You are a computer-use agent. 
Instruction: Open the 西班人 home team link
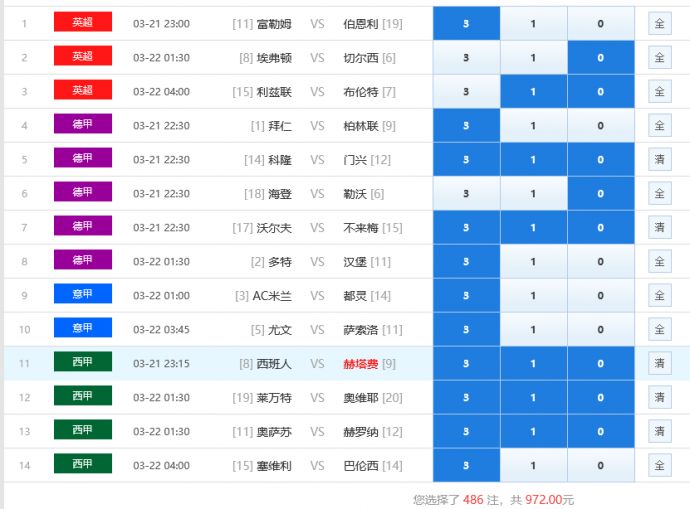274,364
